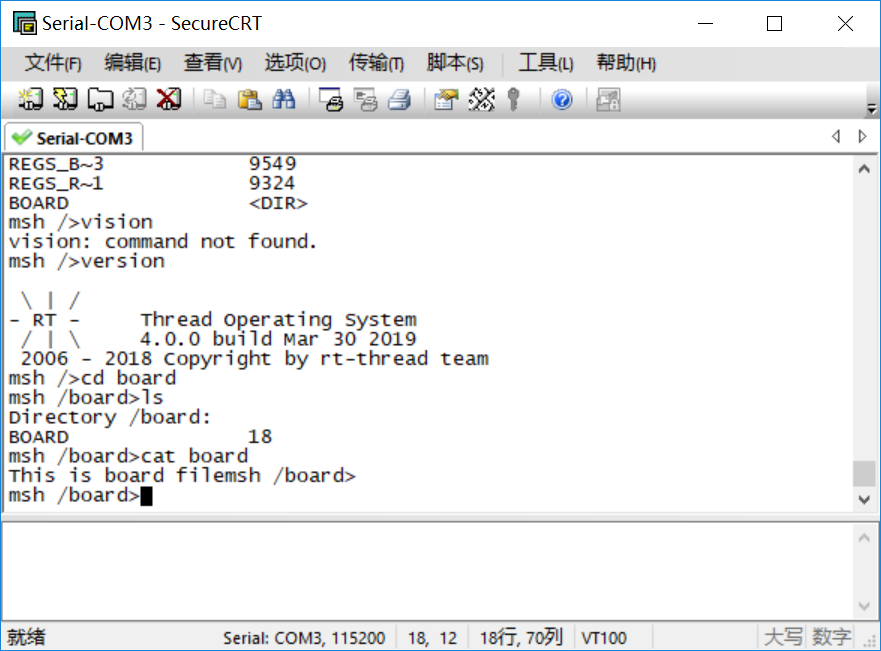Click the keymap editor toolbar icon
881x651 pixels.
482,99
